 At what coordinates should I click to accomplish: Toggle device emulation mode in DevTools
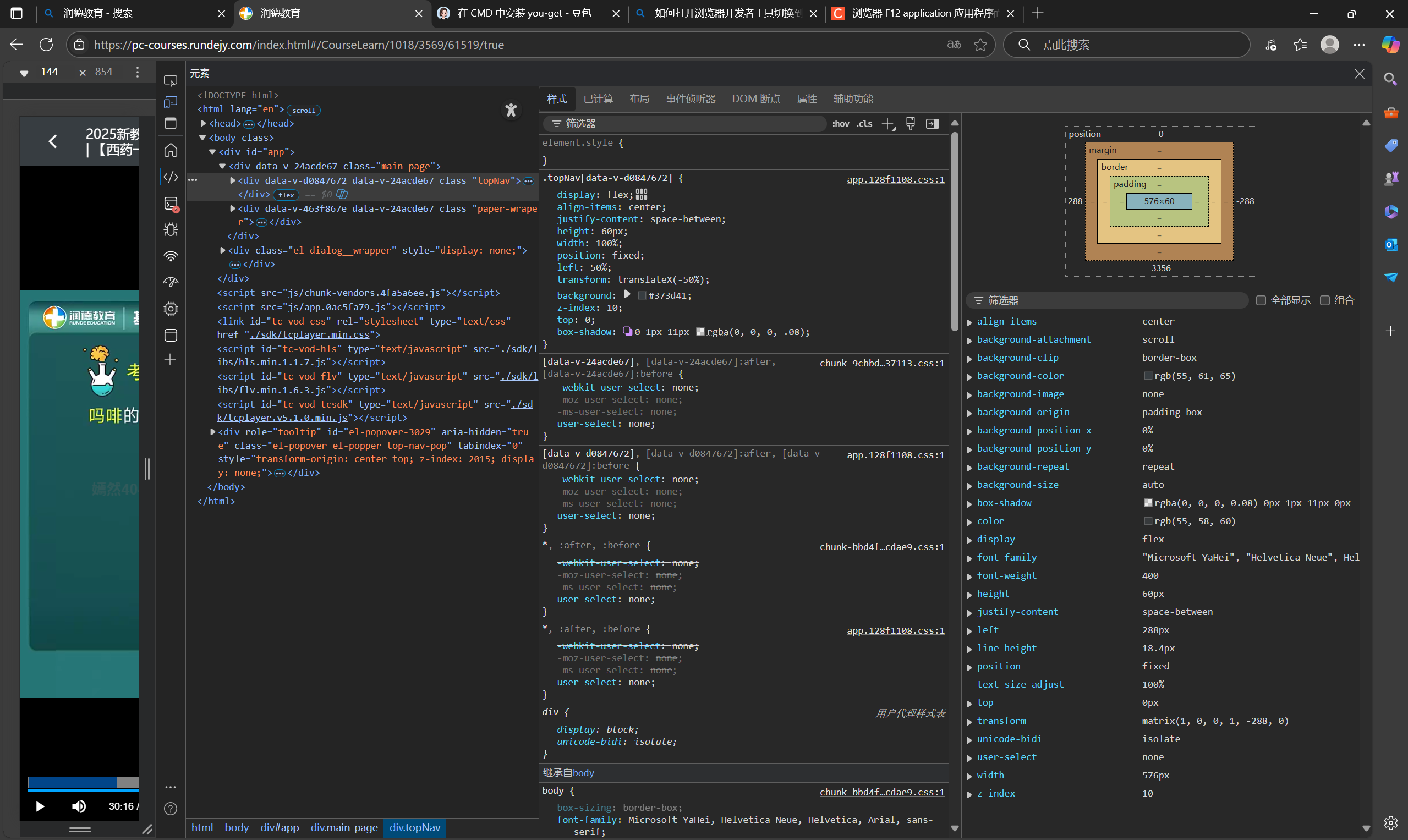tap(171, 102)
